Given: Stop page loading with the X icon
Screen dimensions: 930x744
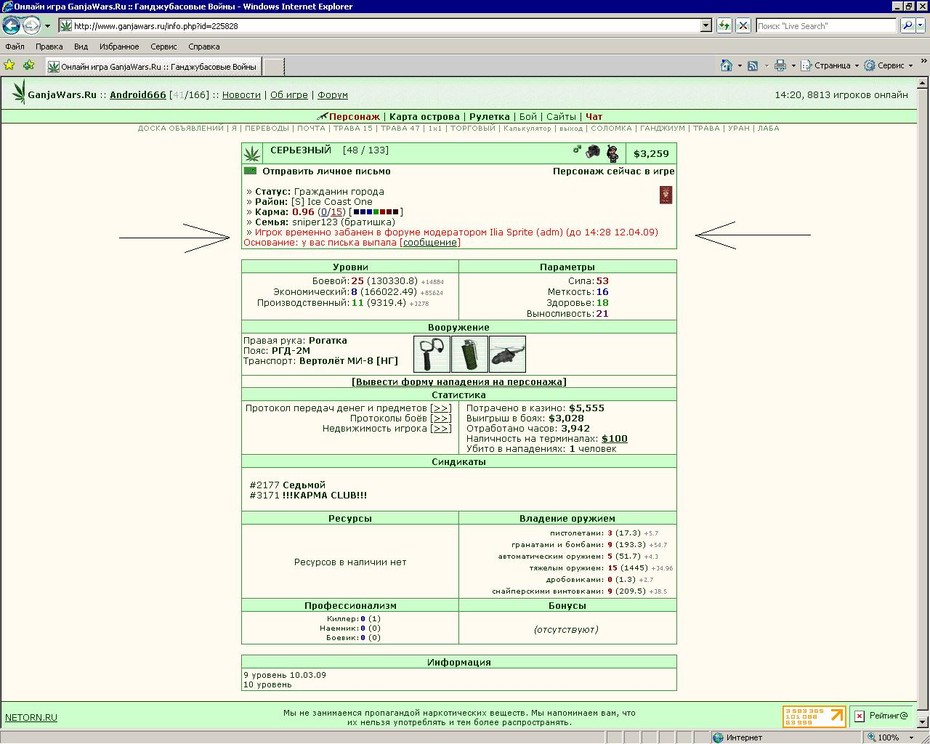Looking at the screenshot, I should click(x=743, y=26).
